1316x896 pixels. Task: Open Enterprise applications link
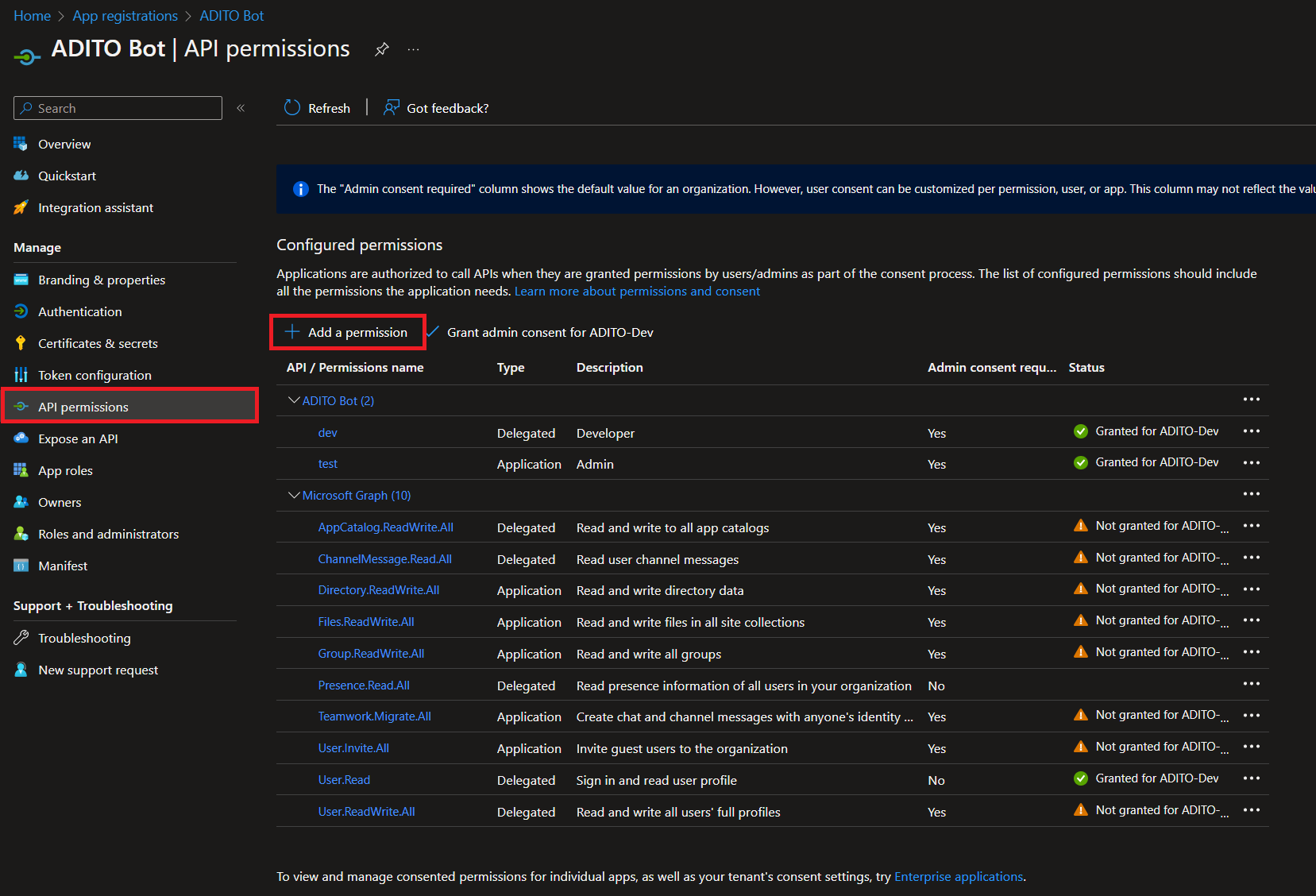click(959, 877)
